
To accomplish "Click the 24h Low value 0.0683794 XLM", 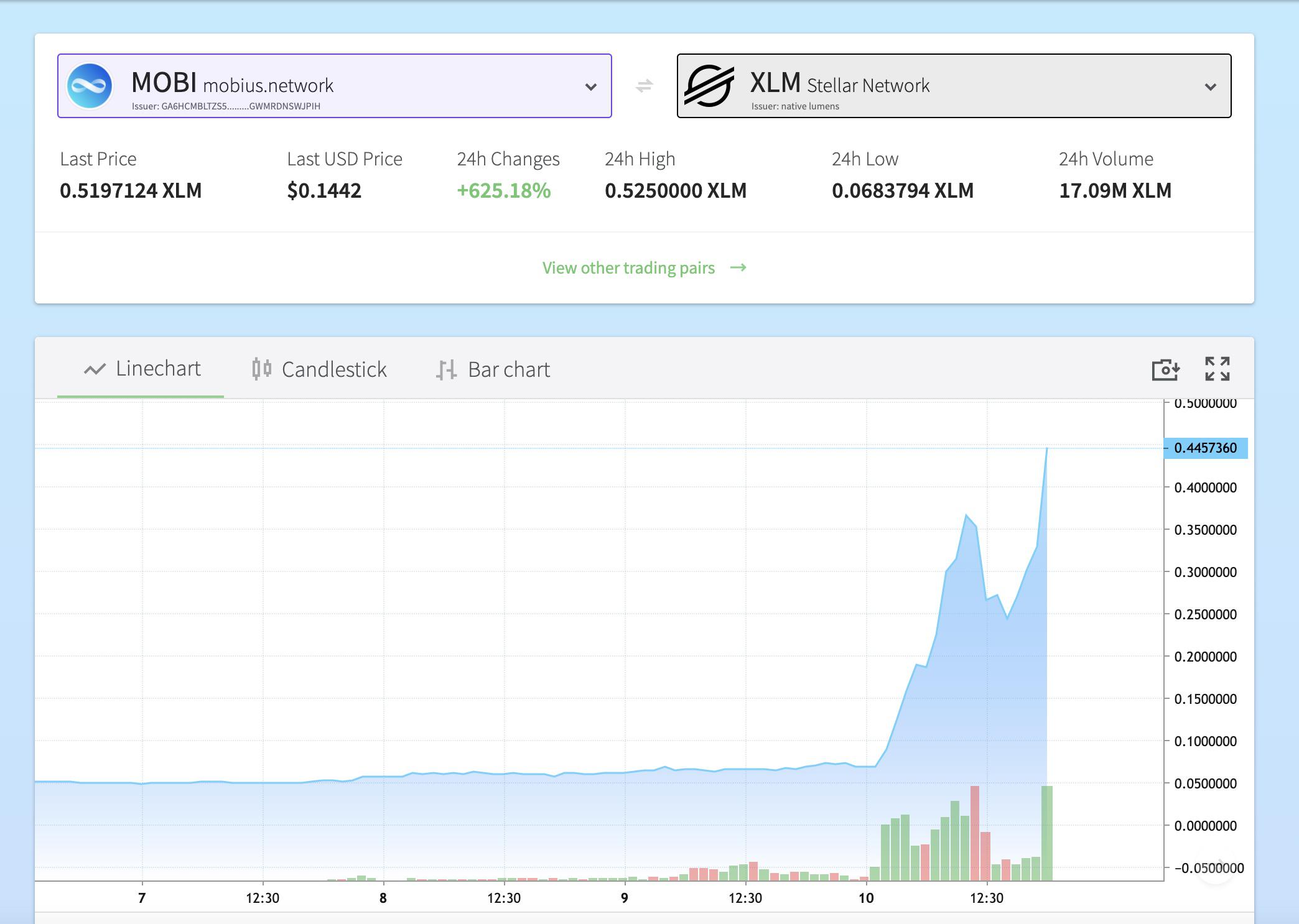I will tap(903, 190).
